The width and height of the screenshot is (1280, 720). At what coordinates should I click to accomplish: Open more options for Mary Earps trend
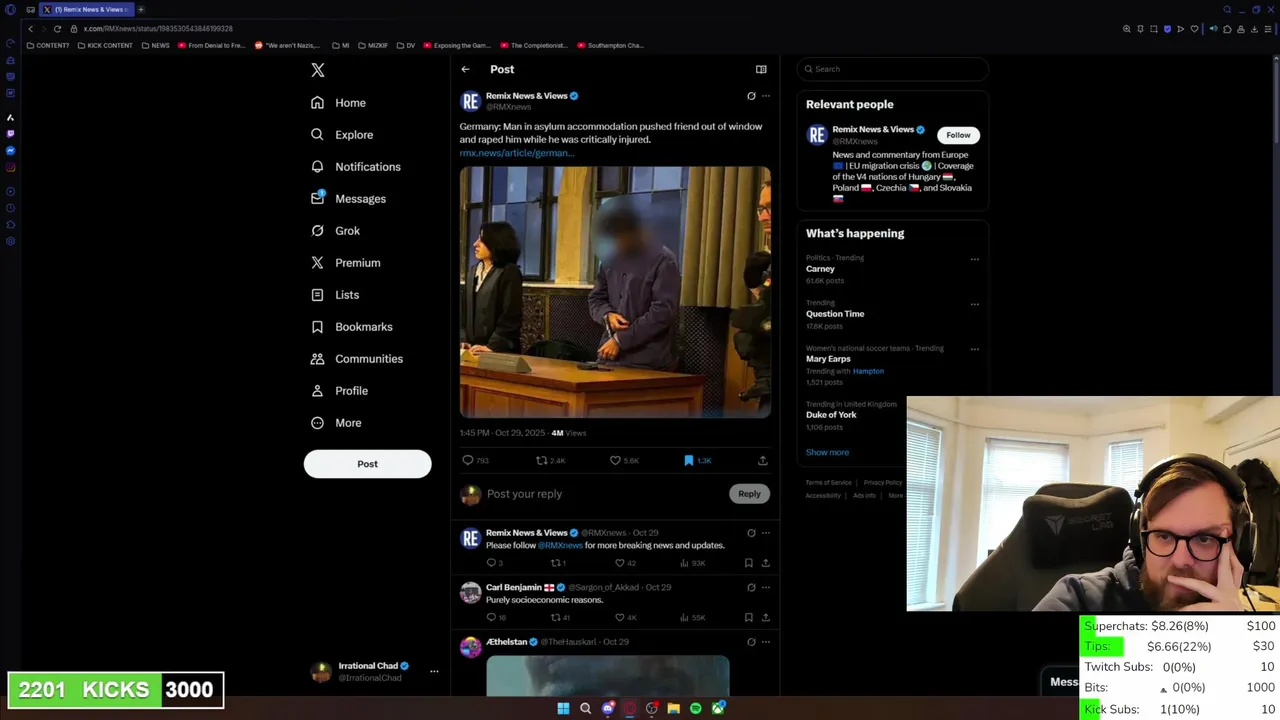coord(974,349)
